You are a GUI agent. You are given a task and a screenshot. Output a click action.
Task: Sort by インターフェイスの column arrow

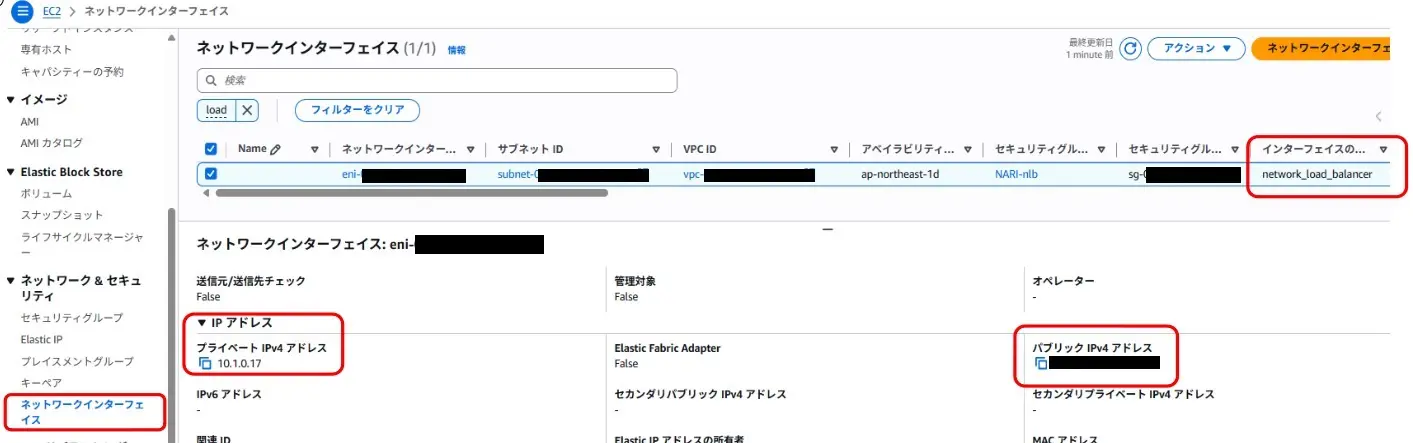point(1383,150)
